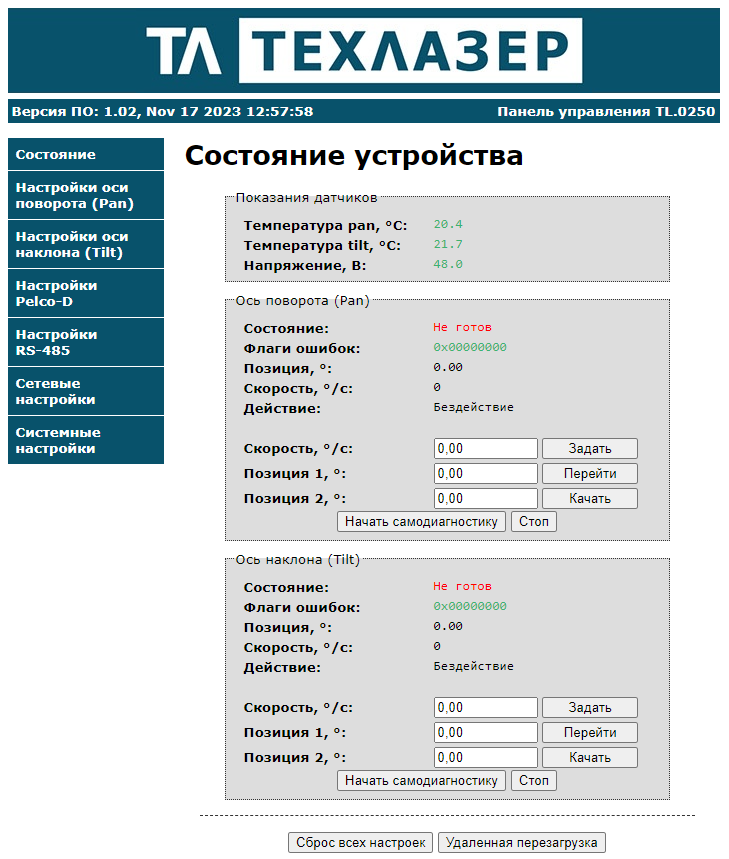
Task: Open the Состояние menu item
Action: tap(85, 155)
